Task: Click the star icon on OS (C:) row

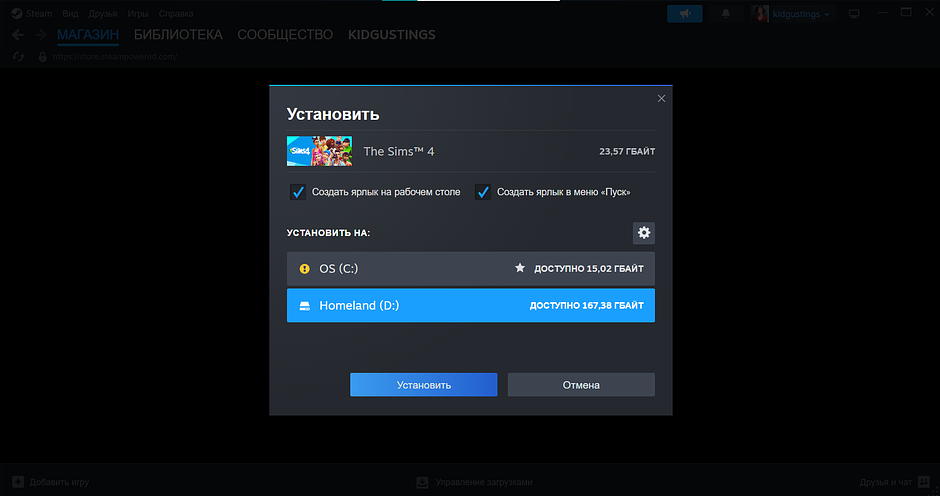Action: (x=520, y=268)
